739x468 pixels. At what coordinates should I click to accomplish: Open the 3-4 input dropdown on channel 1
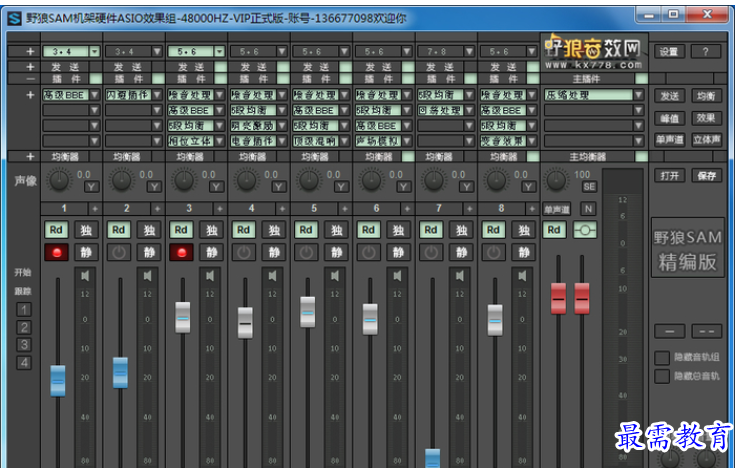[x=94, y=51]
